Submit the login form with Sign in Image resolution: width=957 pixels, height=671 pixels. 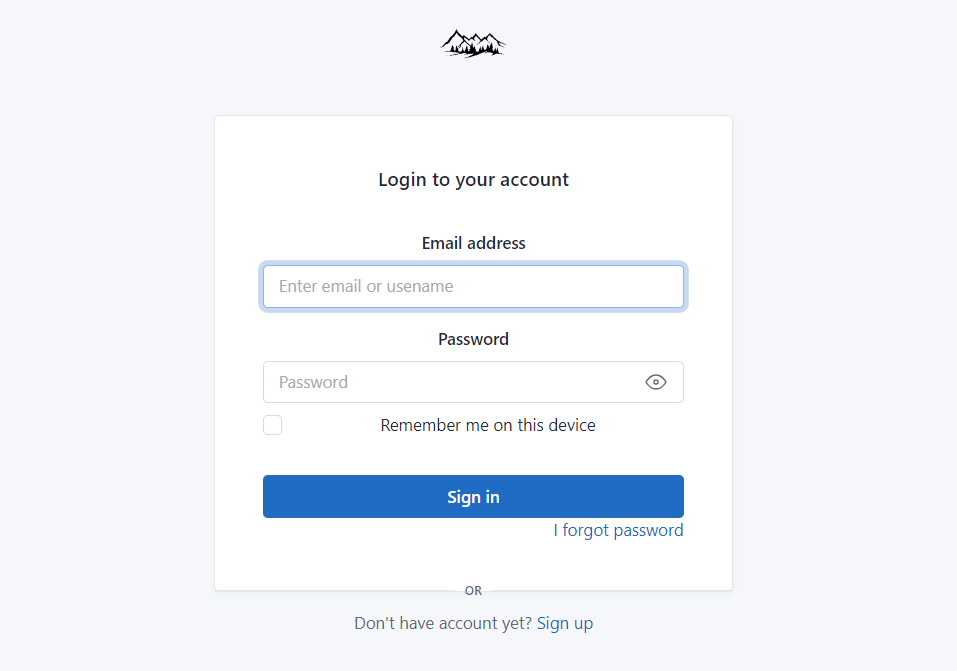coord(473,497)
